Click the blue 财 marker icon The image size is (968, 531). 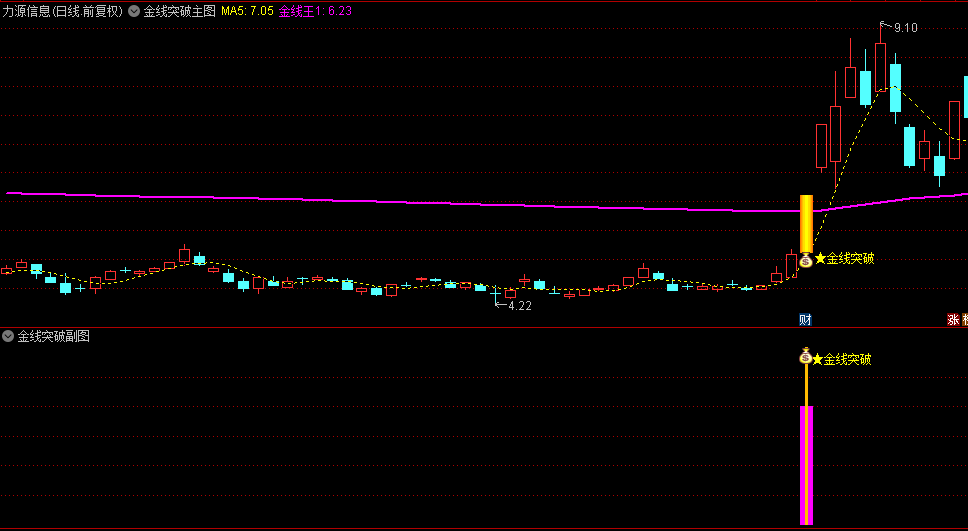pos(805,319)
